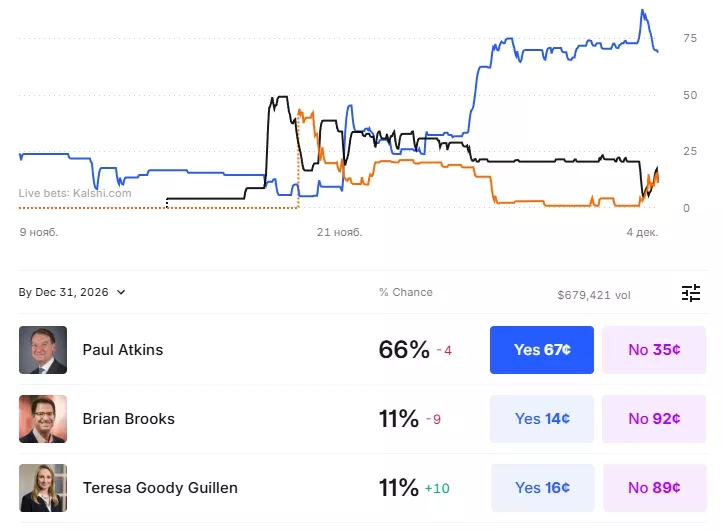
Task: Buy Yes 16¢ for Teresa Goody Guillen
Action: [541, 488]
